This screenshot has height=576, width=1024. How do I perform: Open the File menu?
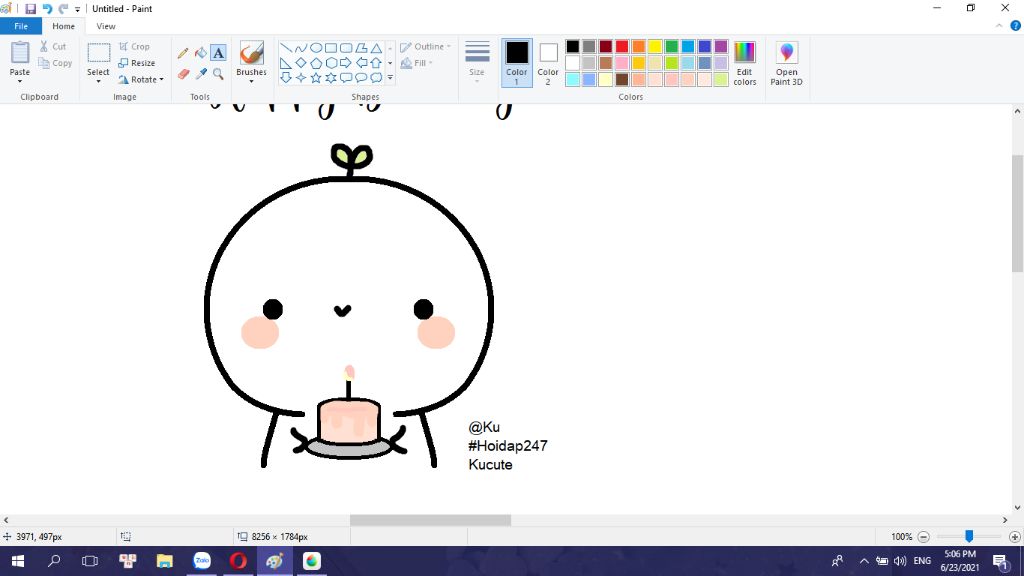click(21, 26)
